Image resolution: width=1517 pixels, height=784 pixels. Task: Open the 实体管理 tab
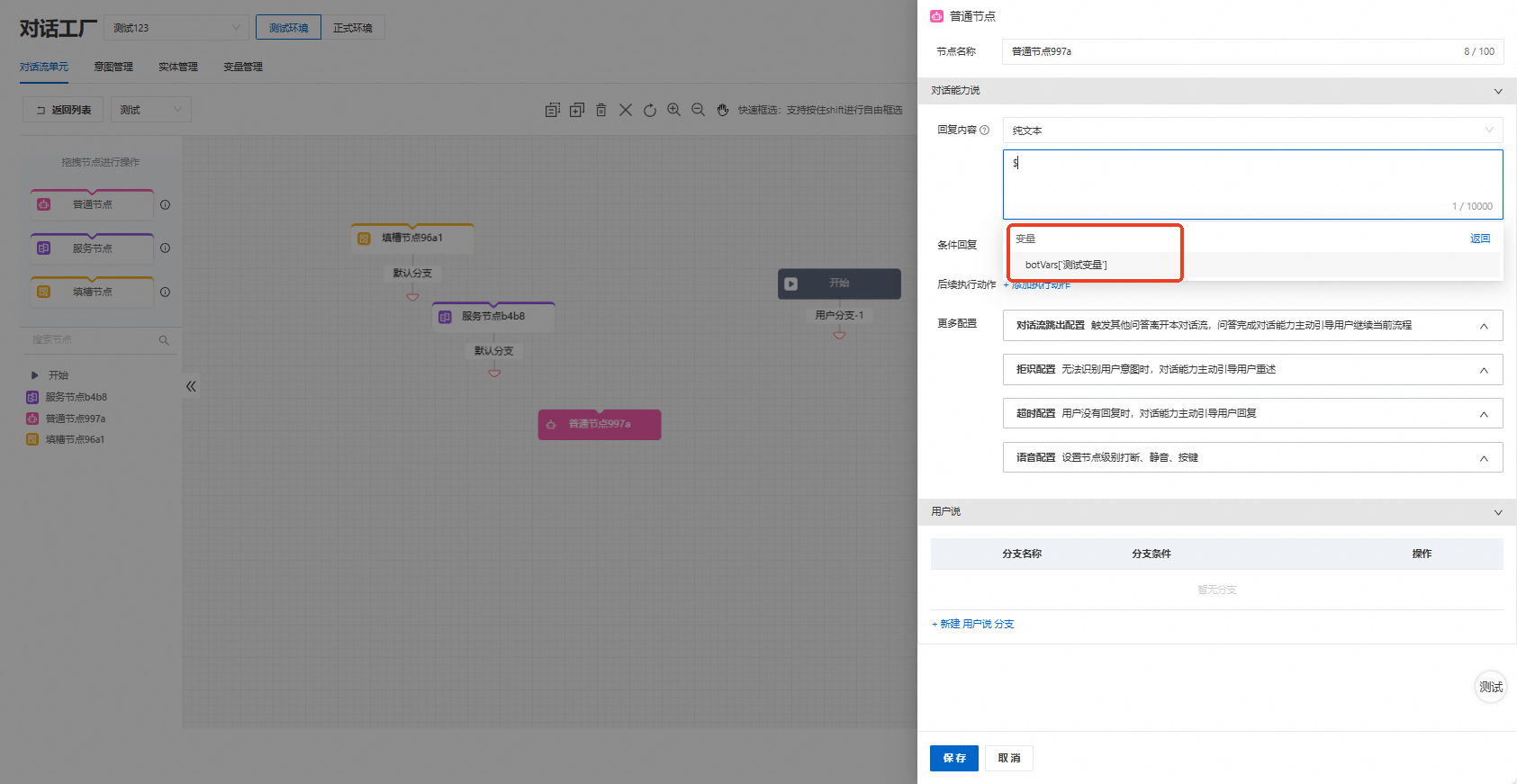click(178, 67)
